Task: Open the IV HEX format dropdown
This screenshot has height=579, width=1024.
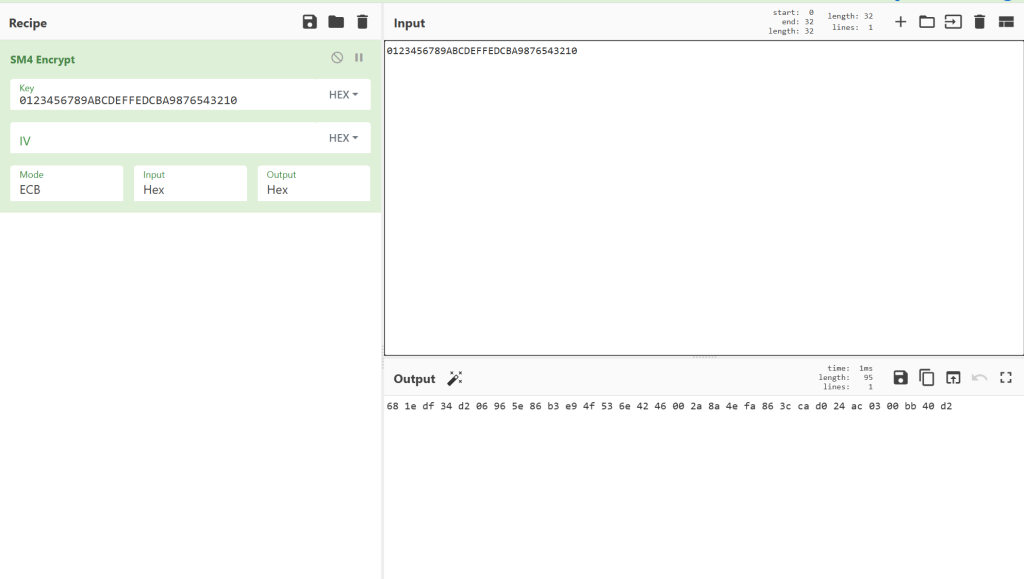Action: click(x=343, y=138)
